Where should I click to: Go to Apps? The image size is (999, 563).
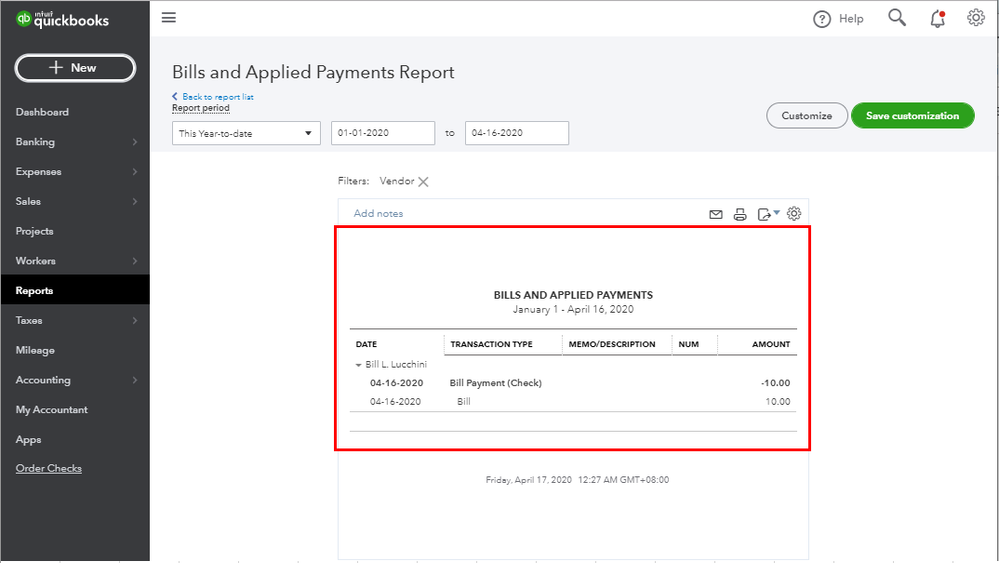tap(28, 439)
